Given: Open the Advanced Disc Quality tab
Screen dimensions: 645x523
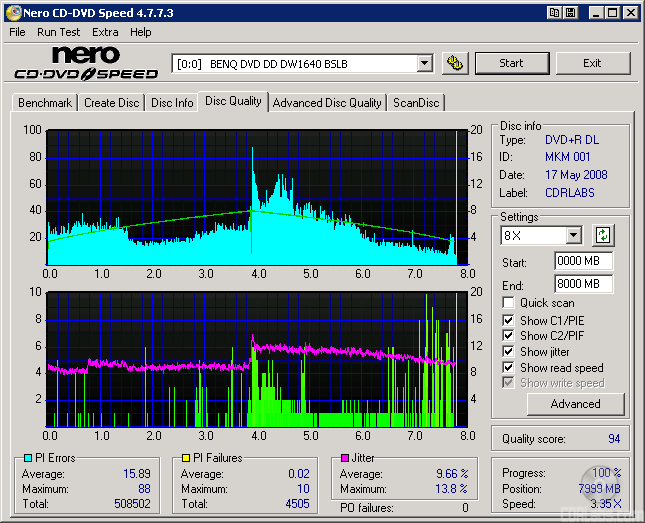Looking at the screenshot, I should coord(327,103).
